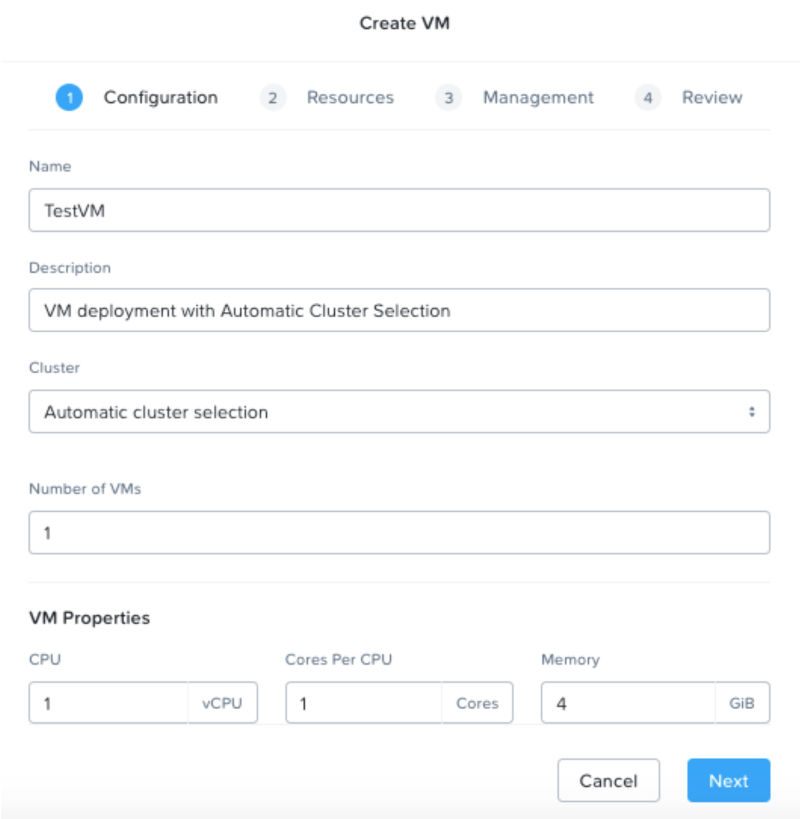Cancel the VM creation
The width and height of the screenshot is (800, 819).
click(x=608, y=781)
